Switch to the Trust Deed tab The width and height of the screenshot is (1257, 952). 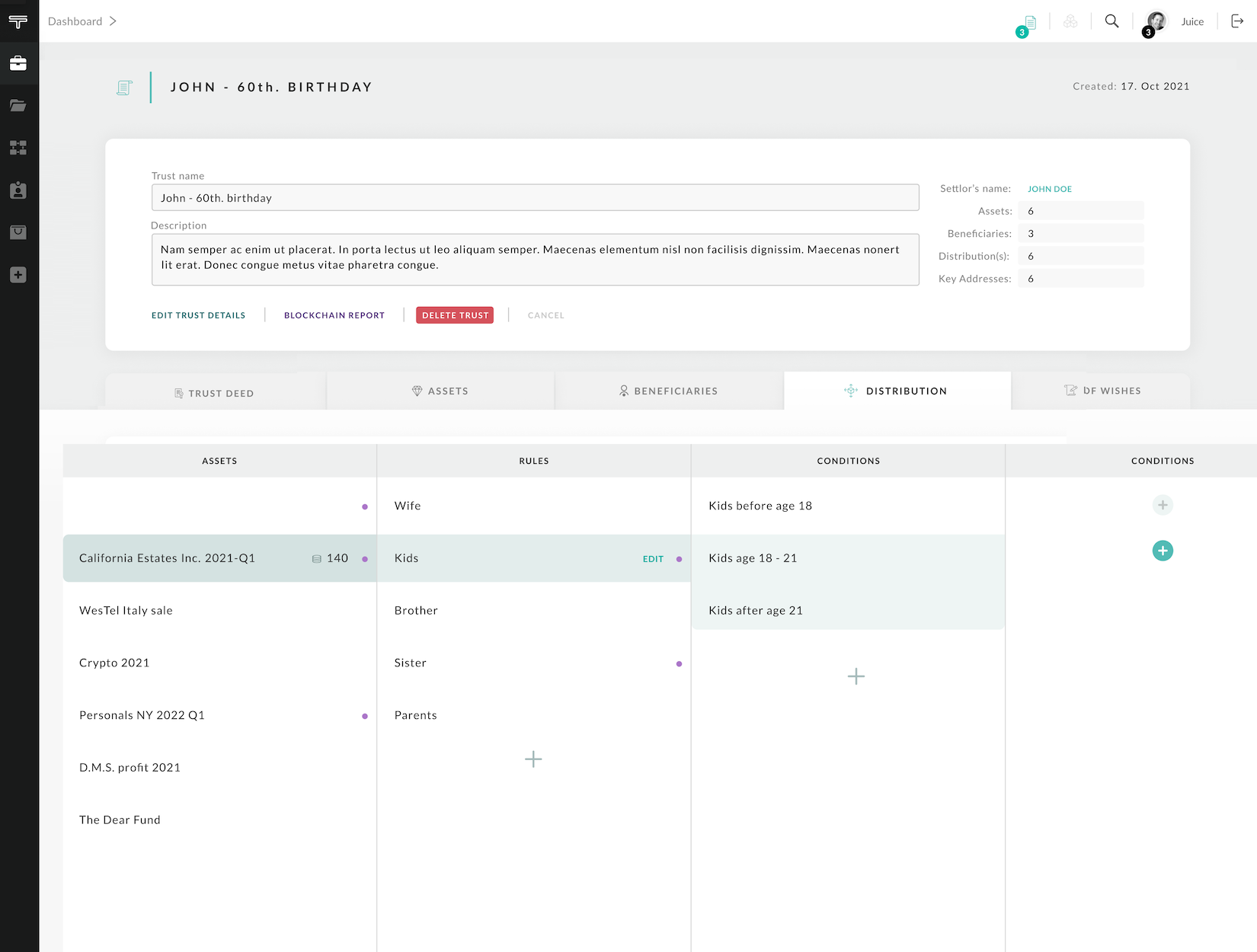coord(215,393)
